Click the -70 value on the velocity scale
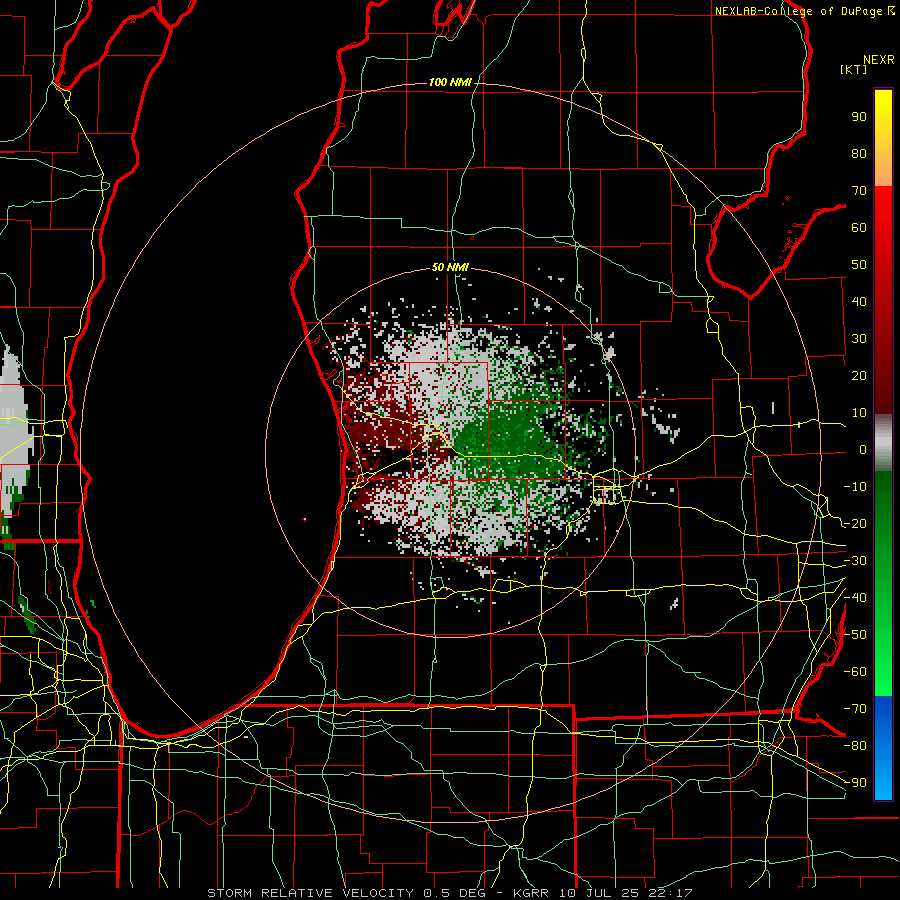This screenshot has width=900, height=900. point(855,709)
